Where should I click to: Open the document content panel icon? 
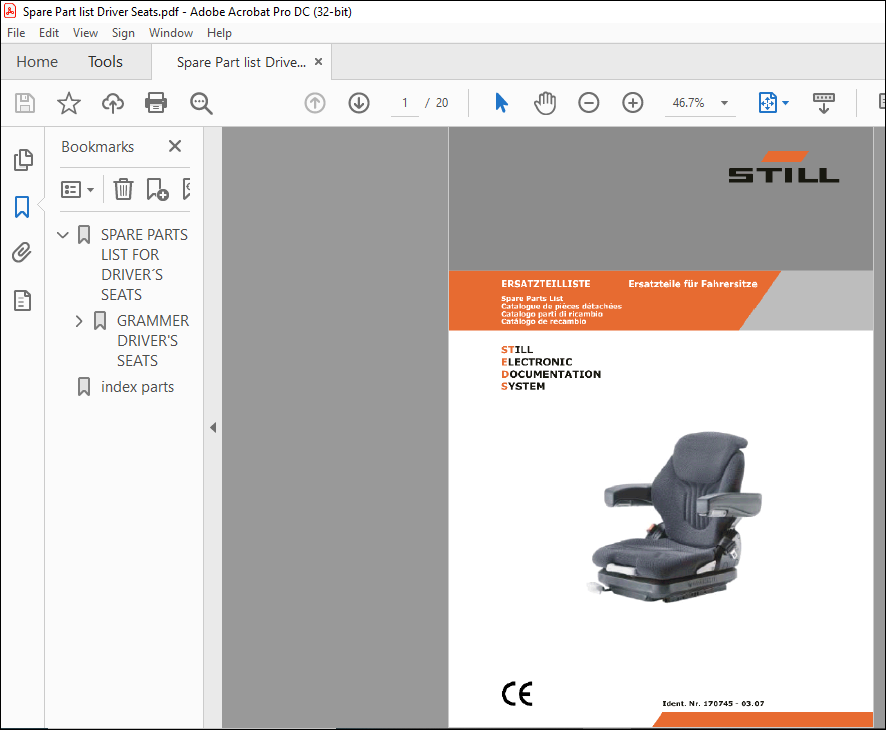click(x=23, y=301)
